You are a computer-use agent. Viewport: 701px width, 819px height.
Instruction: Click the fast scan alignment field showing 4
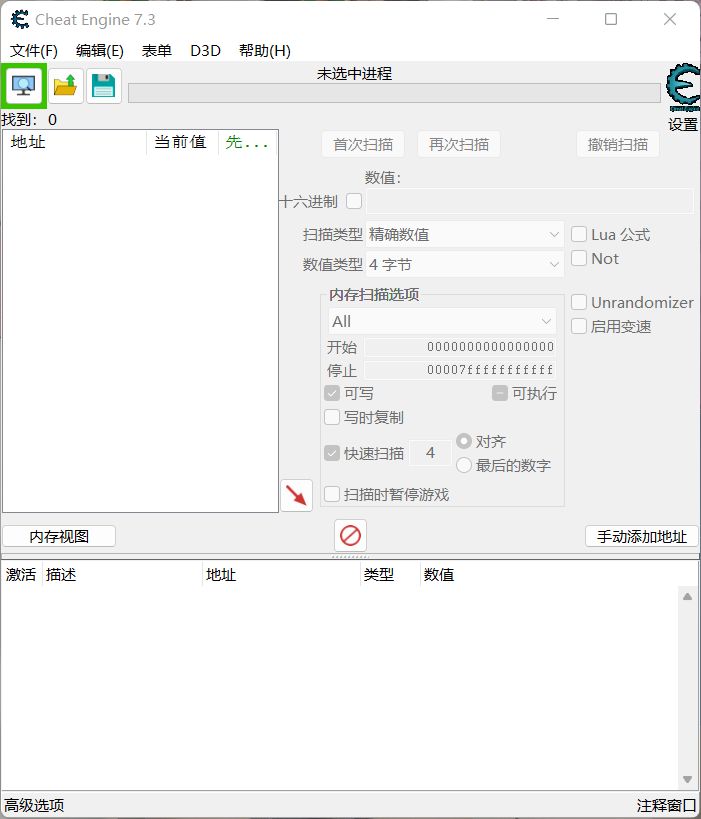click(430, 453)
